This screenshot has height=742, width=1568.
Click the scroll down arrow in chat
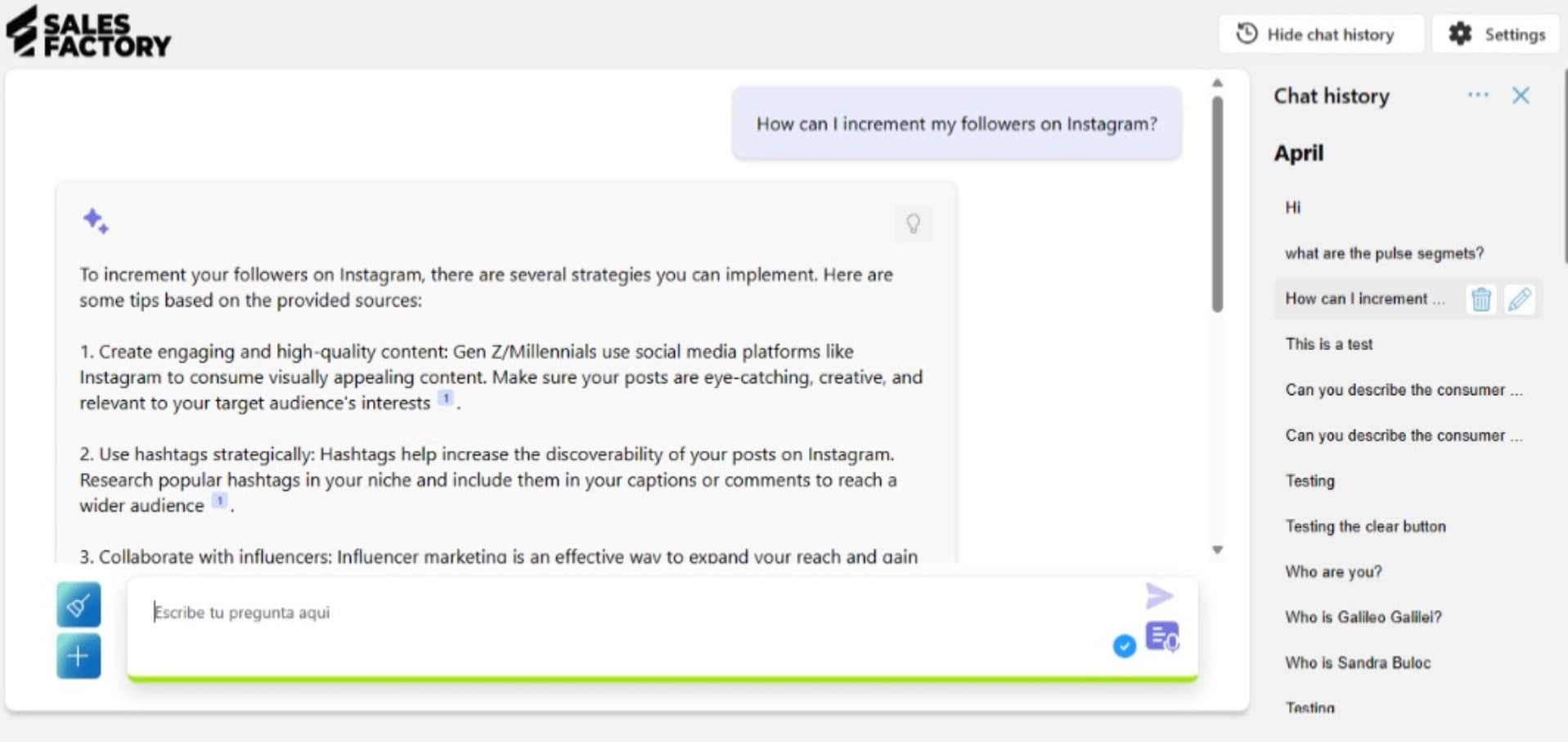point(1217,550)
